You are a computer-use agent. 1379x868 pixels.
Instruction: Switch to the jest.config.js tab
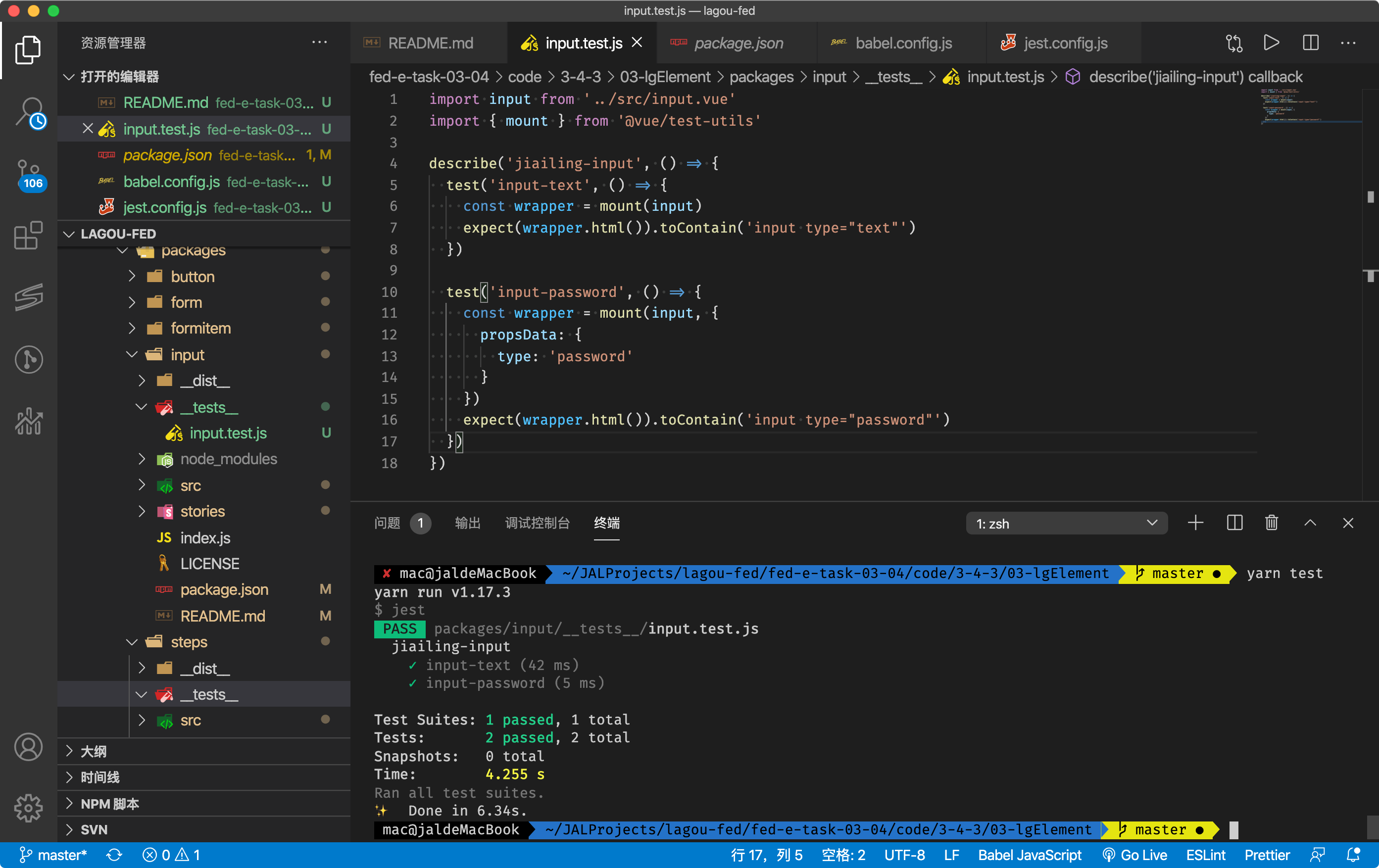tap(1065, 43)
